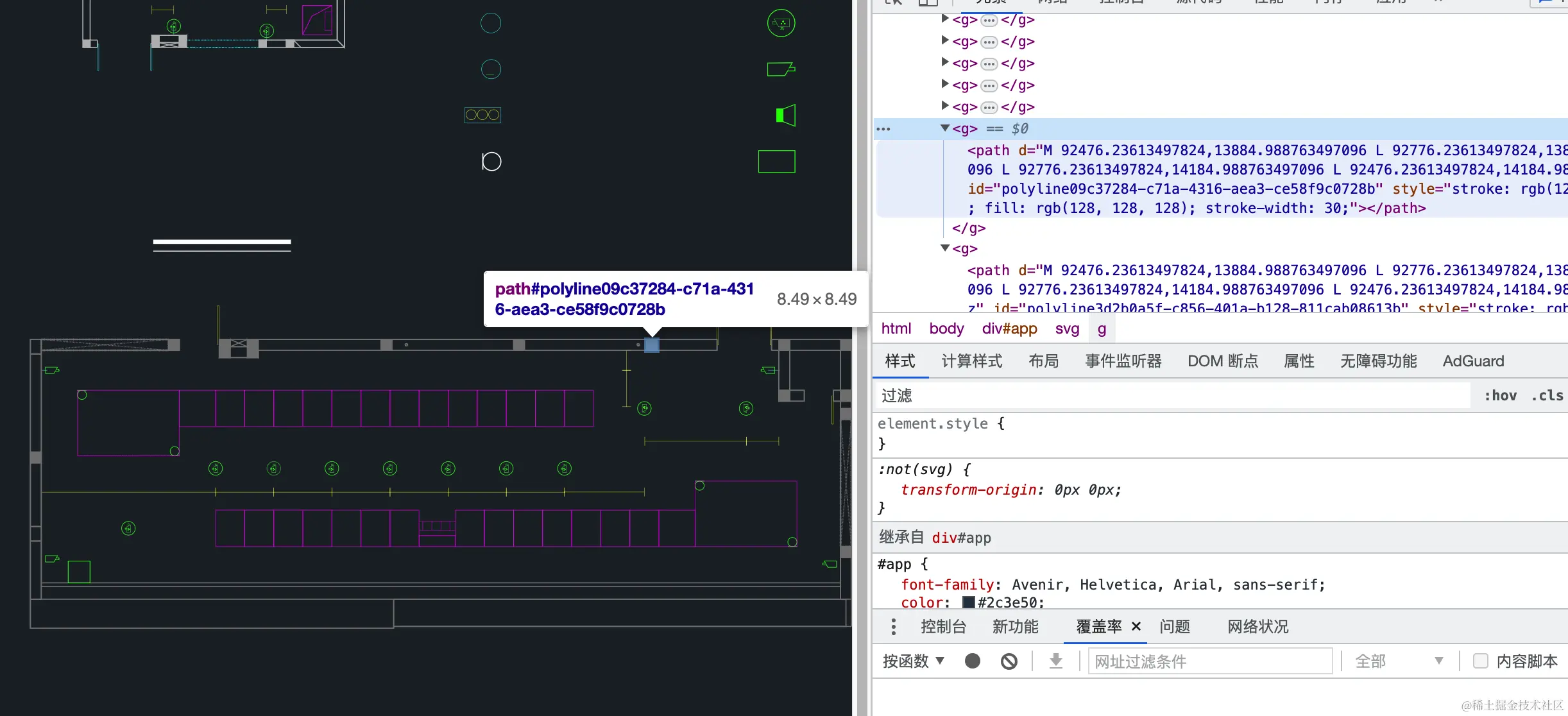Toggle the :hov element state panel
1568x716 pixels.
click(1500, 395)
